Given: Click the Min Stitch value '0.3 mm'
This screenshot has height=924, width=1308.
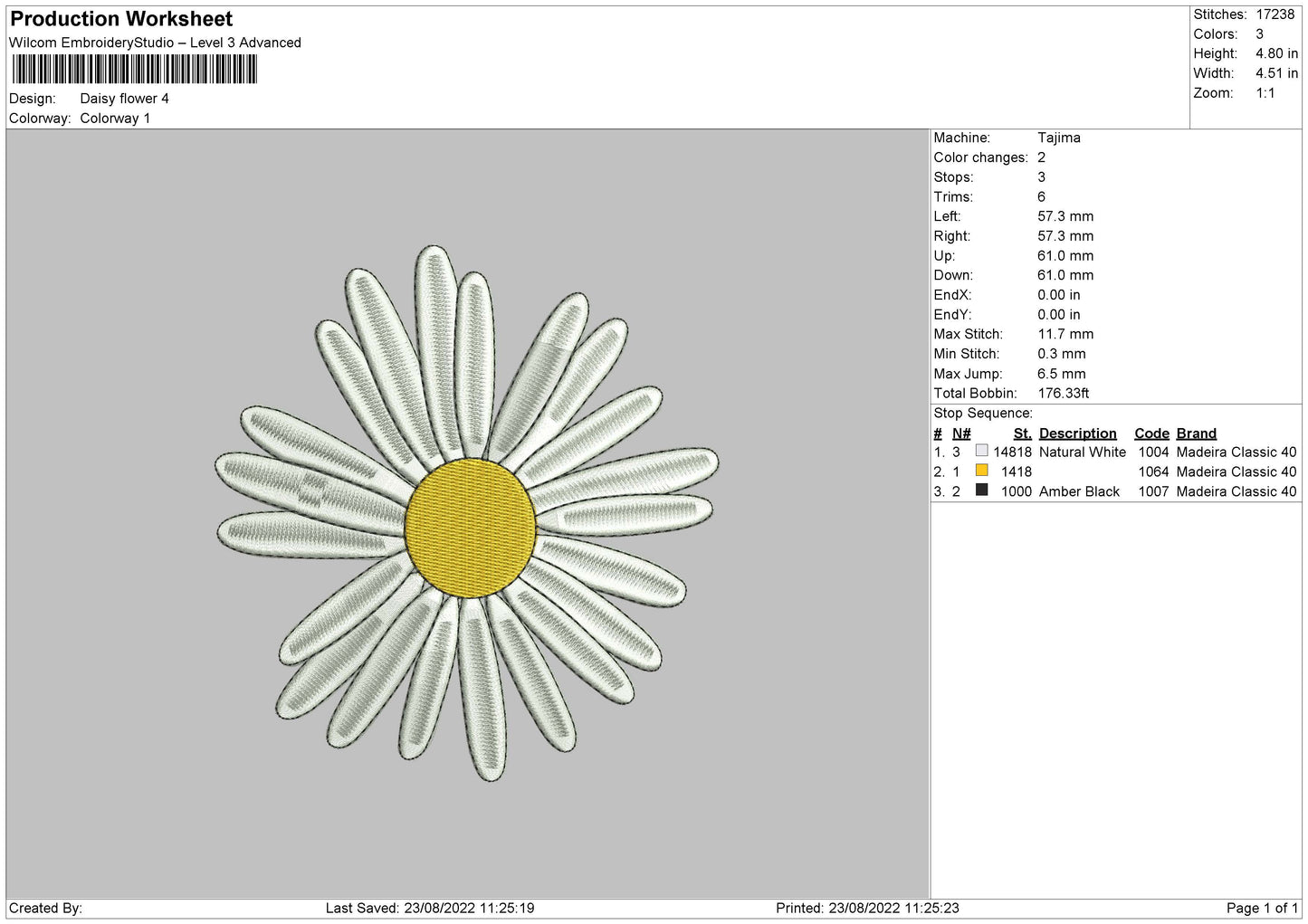Looking at the screenshot, I should tap(1062, 354).
